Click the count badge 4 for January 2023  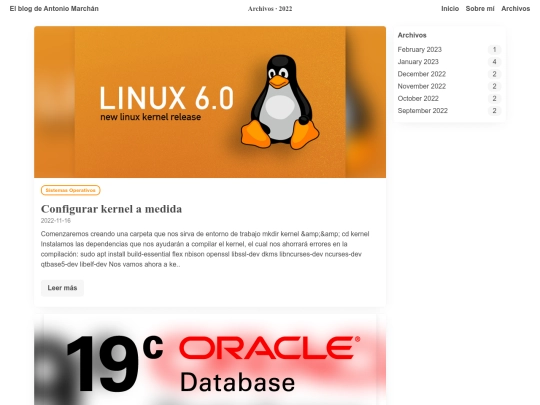[494, 62]
